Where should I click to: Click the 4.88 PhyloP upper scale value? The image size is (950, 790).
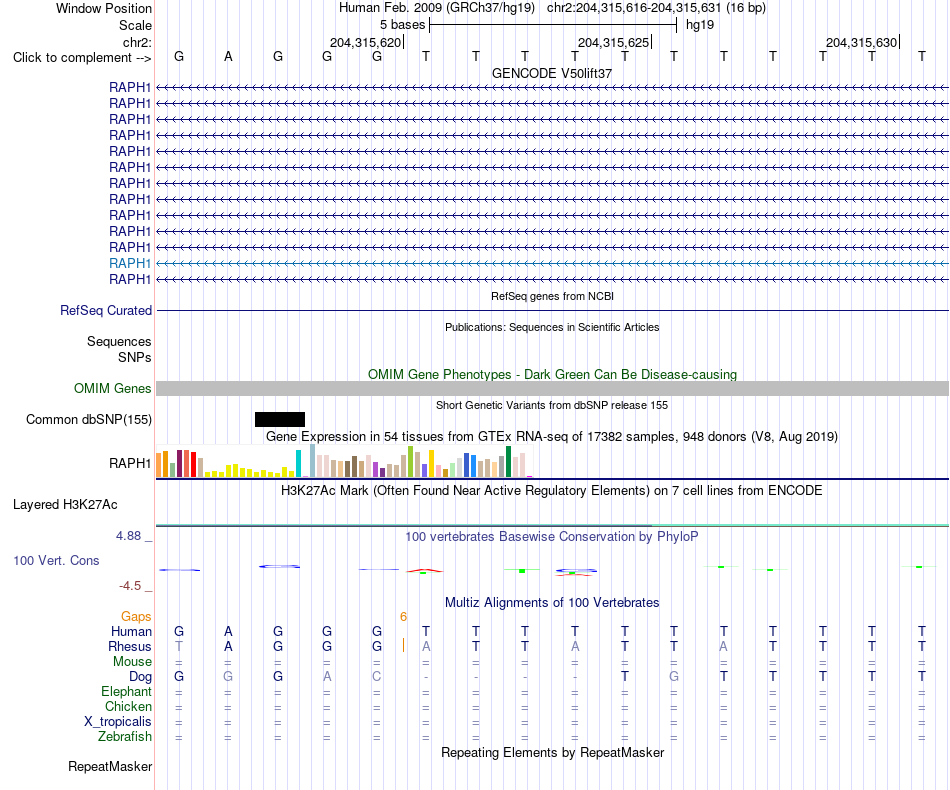point(128,536)
